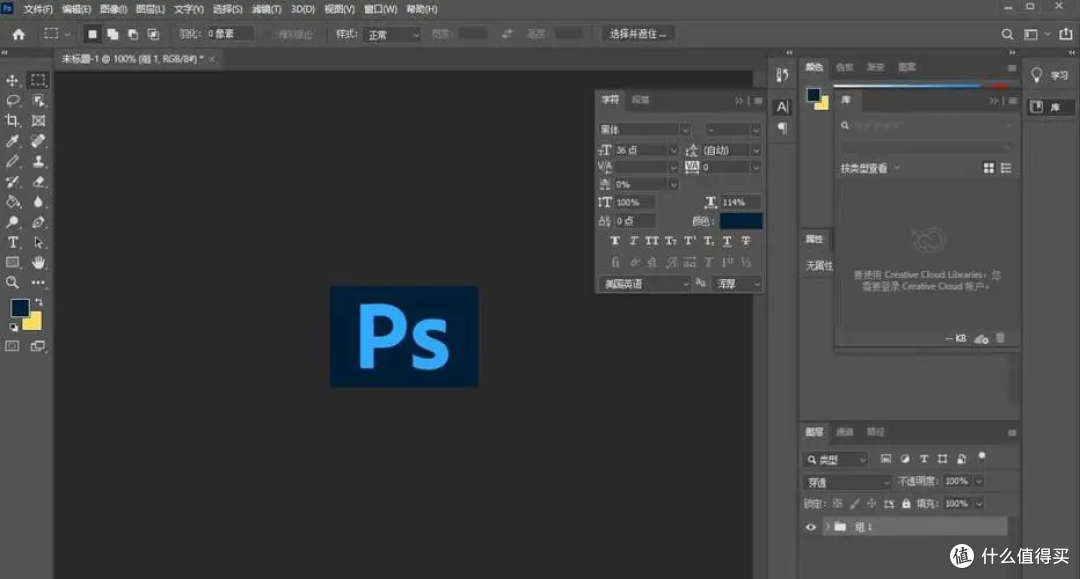Viewport: 1080px width, 579px height.
Task: Change the screen mode
Action: click(38, 346)
